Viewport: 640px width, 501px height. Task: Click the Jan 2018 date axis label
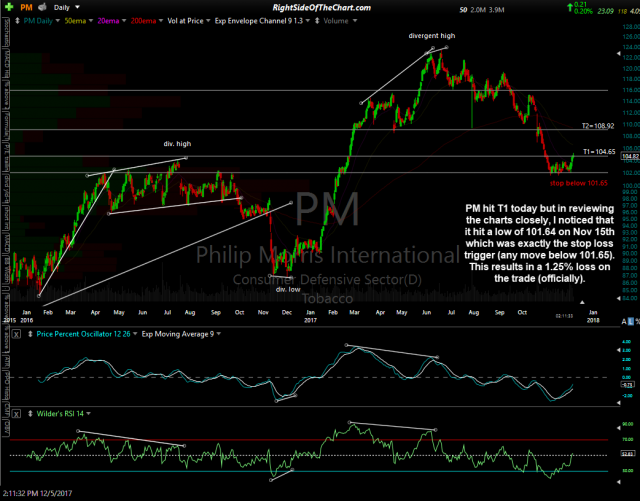point(593,316)
